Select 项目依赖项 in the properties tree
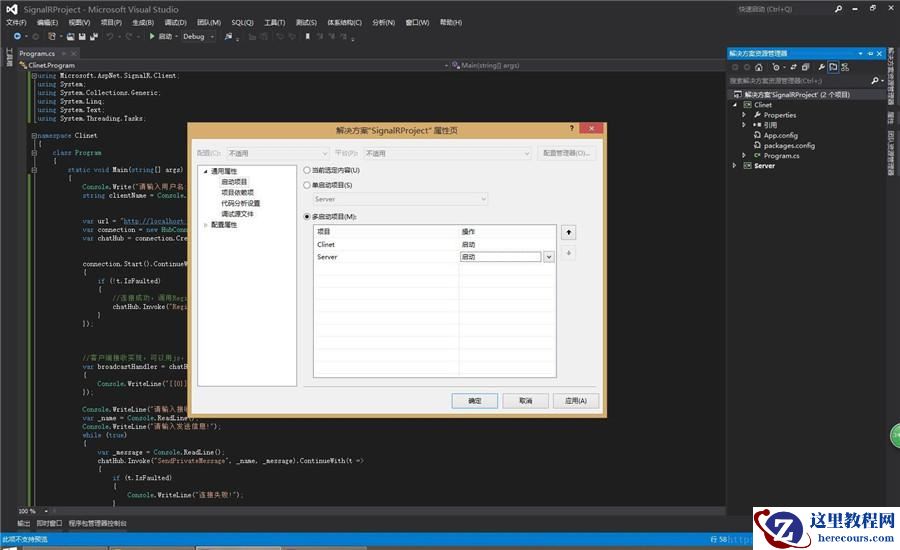900x550 pixels. [x=237, y=192]
